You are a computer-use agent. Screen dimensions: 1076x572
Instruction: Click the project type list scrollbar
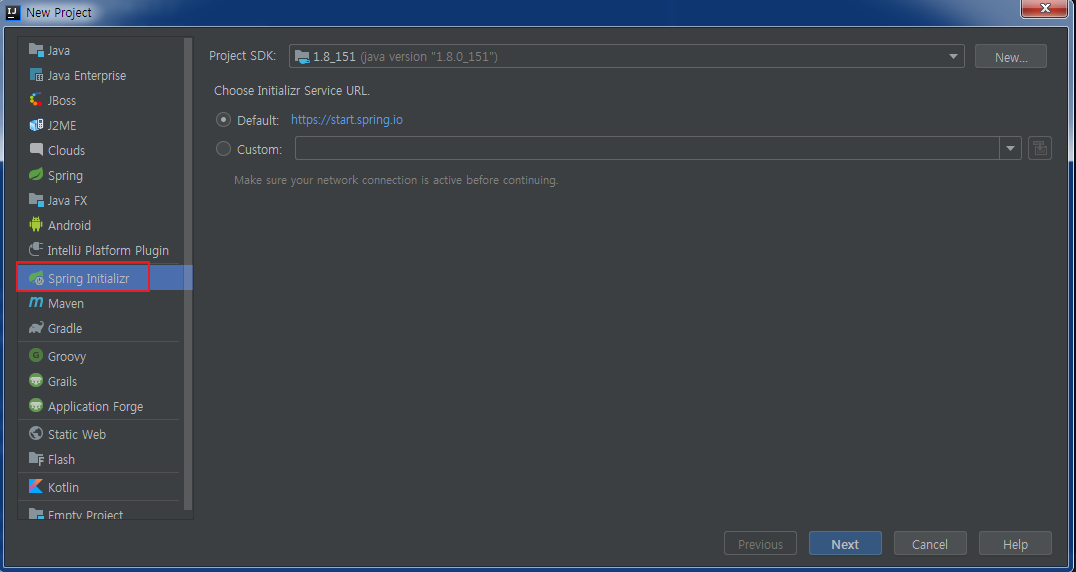188,274
